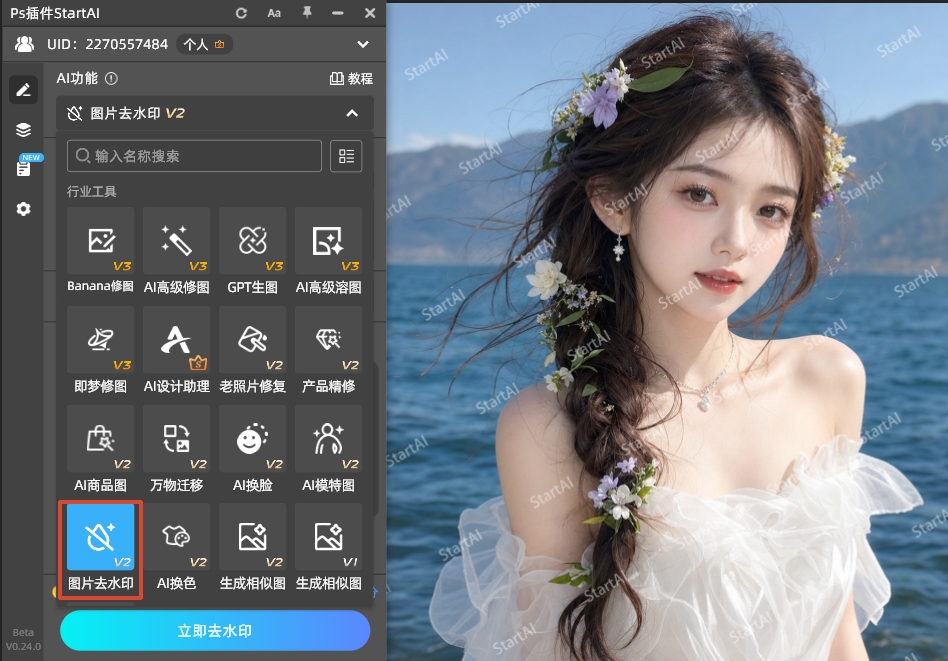Open the GPT生图 tool
The width and height of the screenshot is (948, 661).
252,241
